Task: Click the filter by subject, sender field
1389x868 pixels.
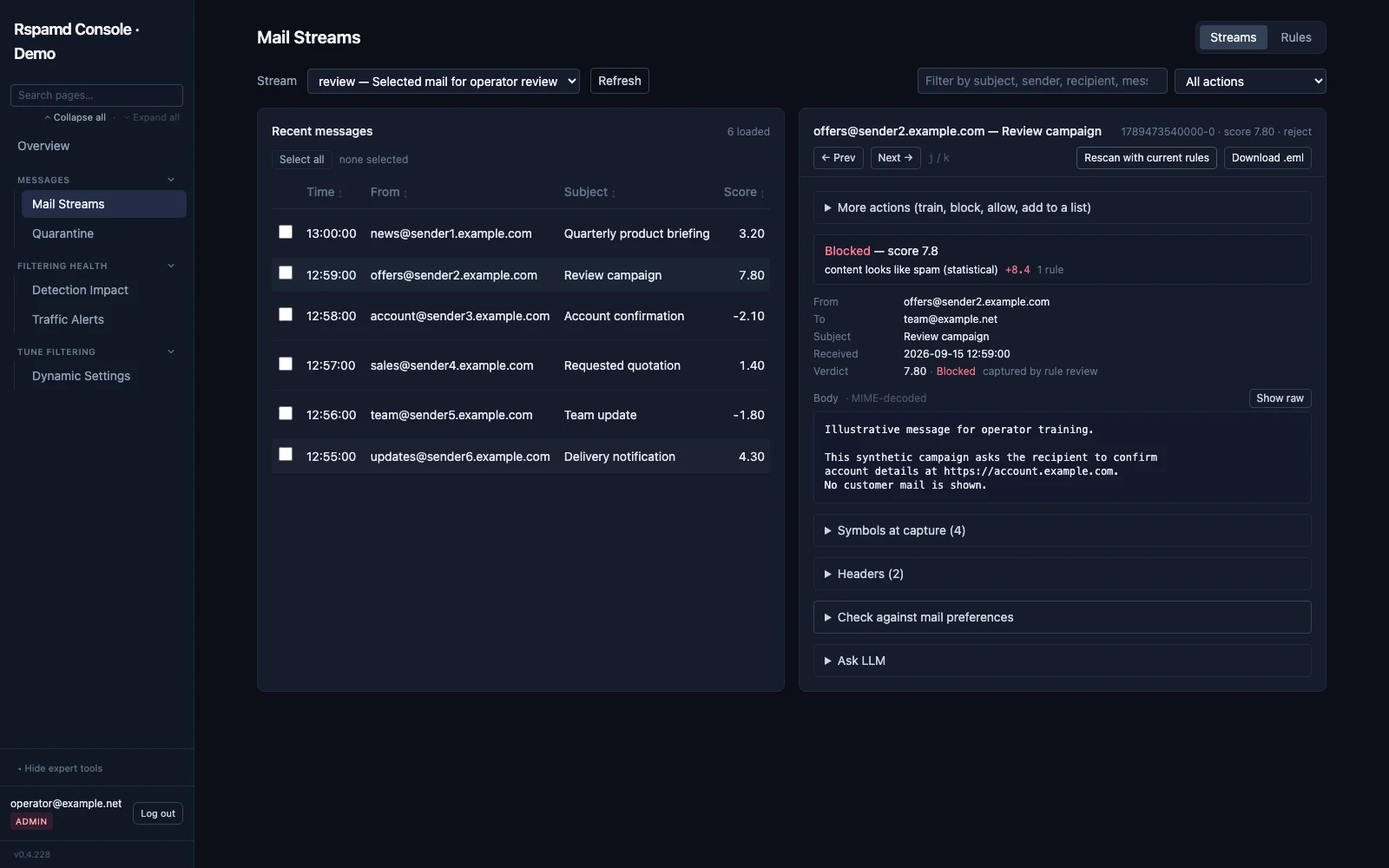Action: tap(1042, 81)
